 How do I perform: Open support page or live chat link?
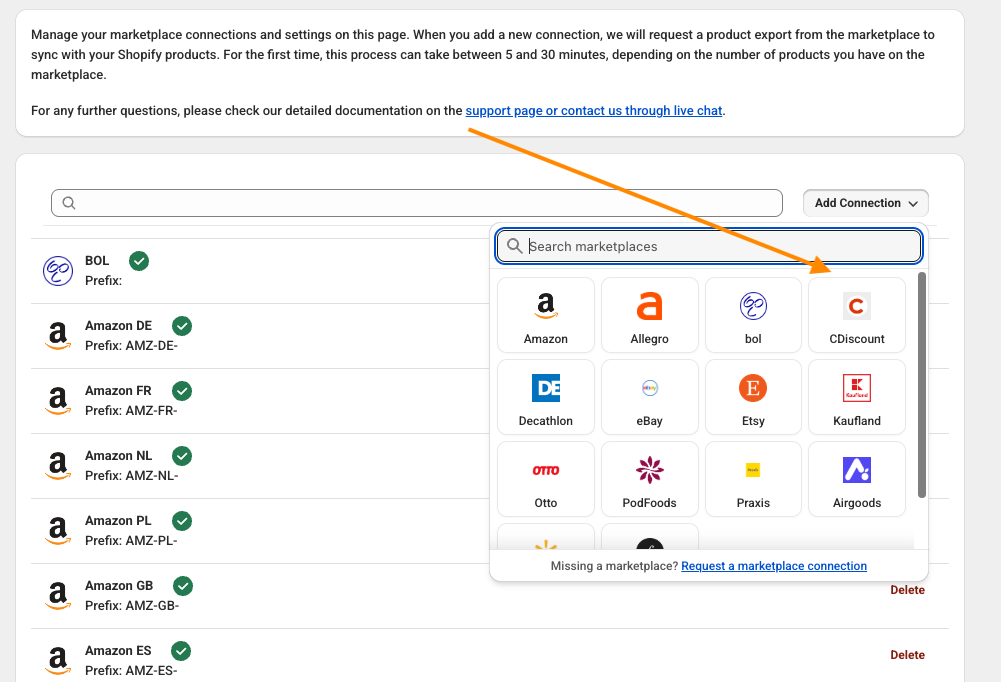594,110
